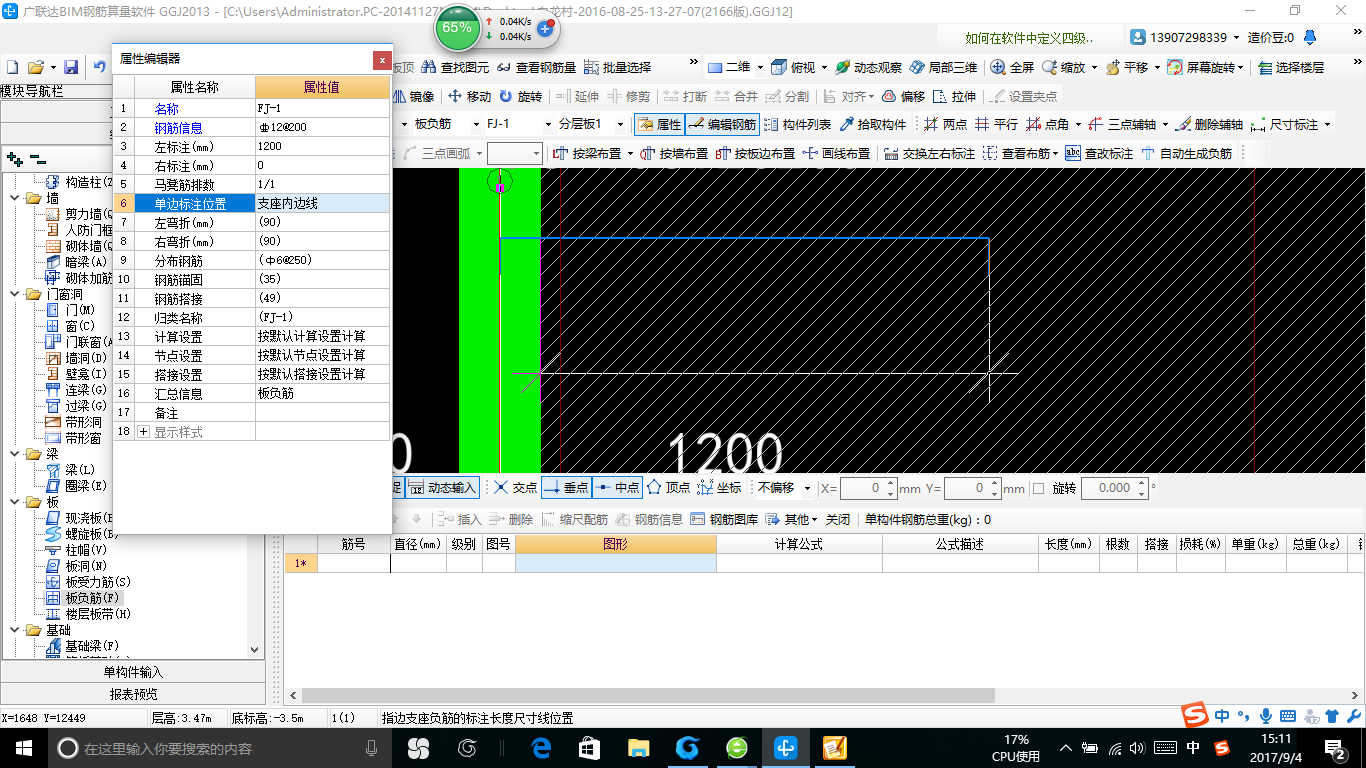Collapse the 板 folder in tree
The height and width of the screenshot is (768, 1366).
pyautogui.click(x=17, y=502)
